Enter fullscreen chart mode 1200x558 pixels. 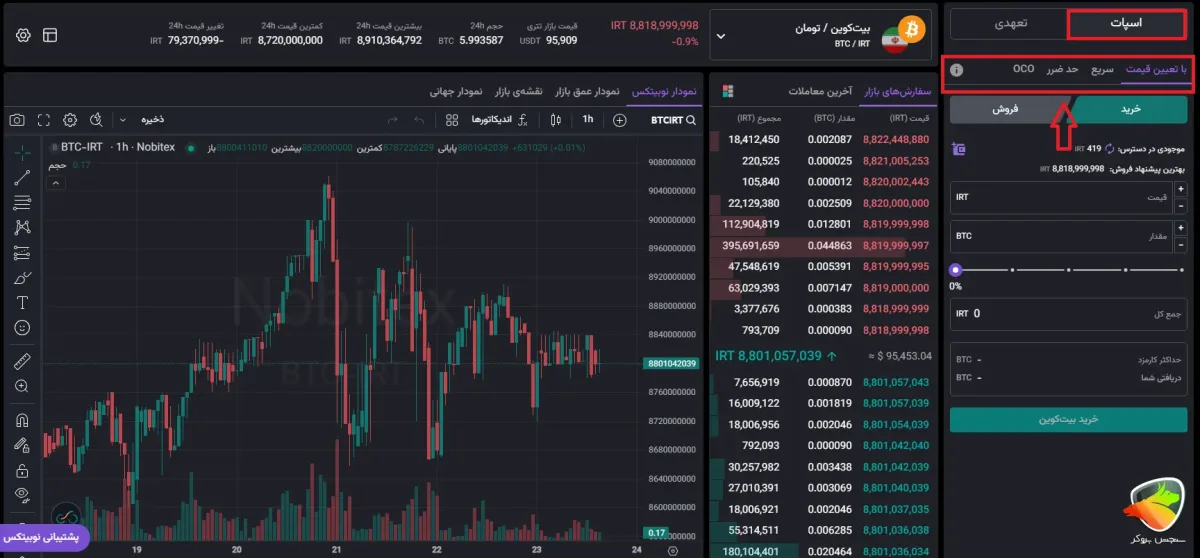coord(43,120)
